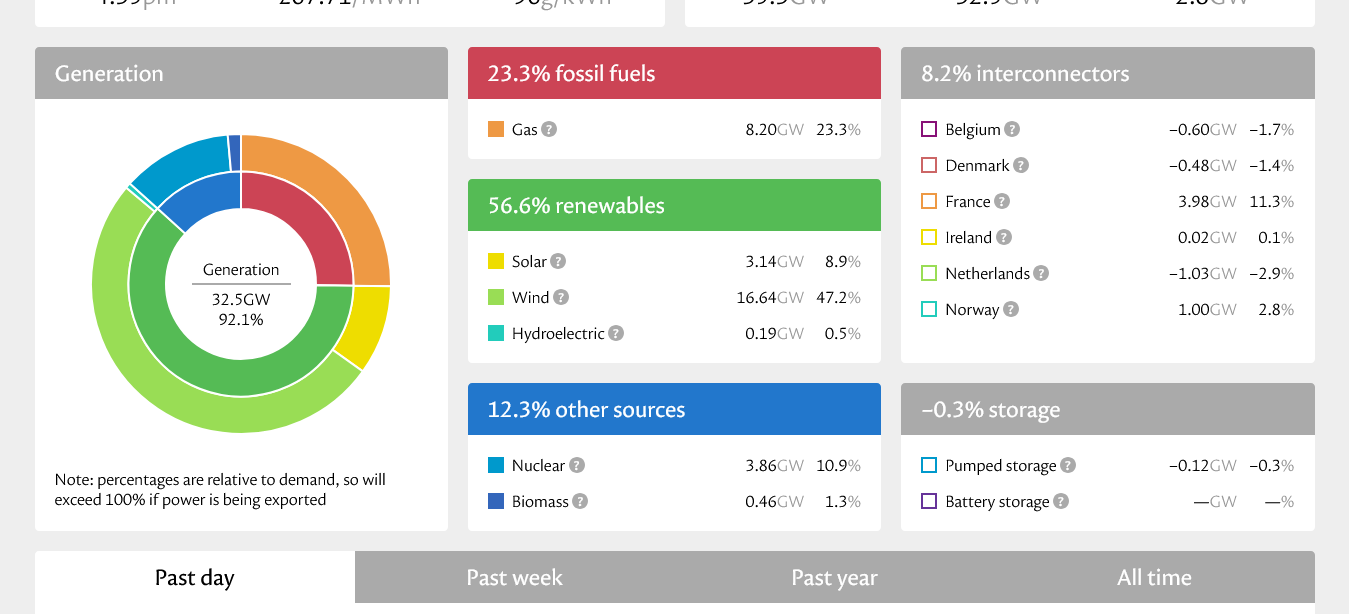This screenshot has height=614, width=1349.
Task: Open the Belgium interconnector info icon
Action: click(x=1011, y=129)
